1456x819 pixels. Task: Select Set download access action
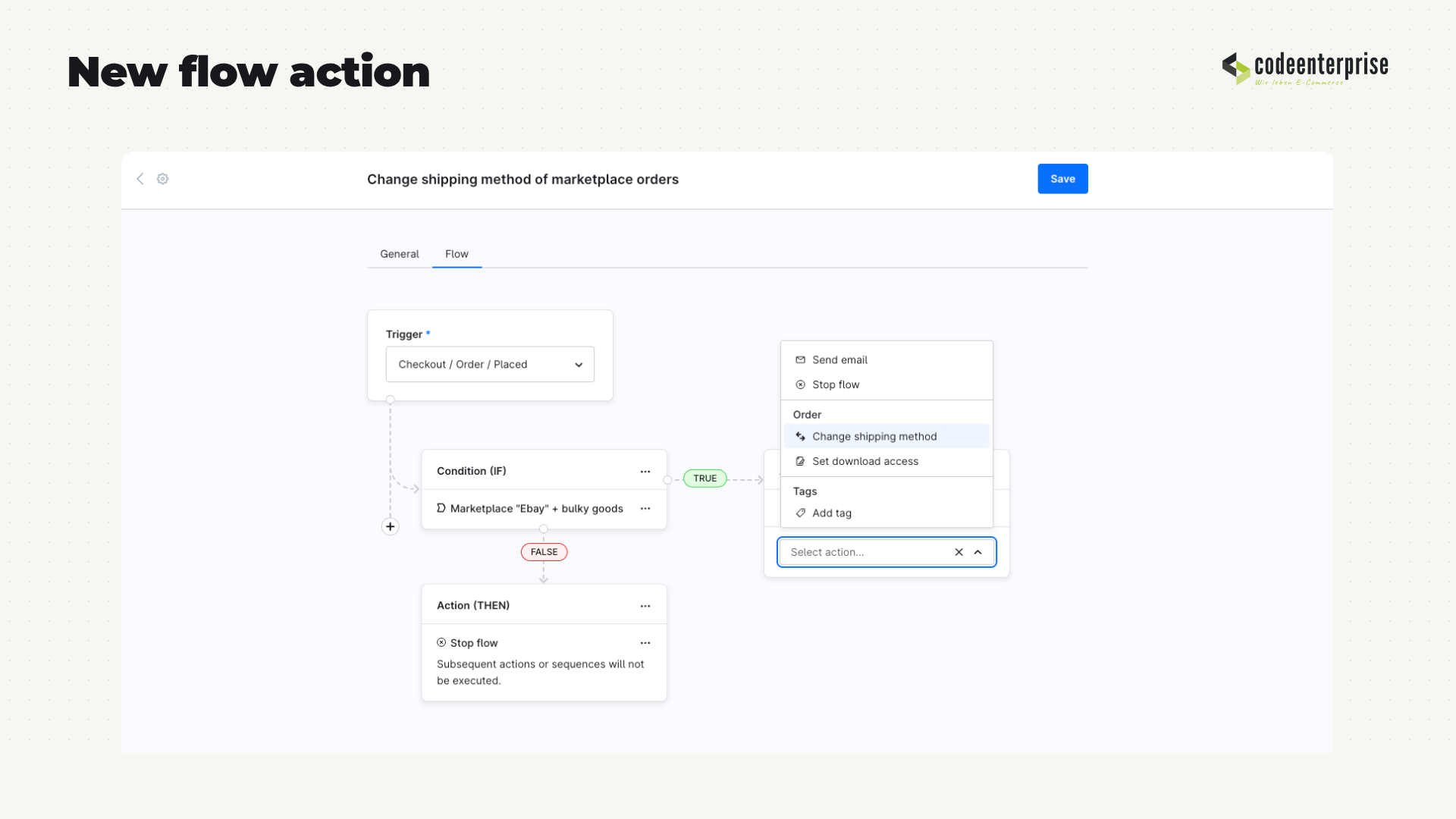pos(886,462)
